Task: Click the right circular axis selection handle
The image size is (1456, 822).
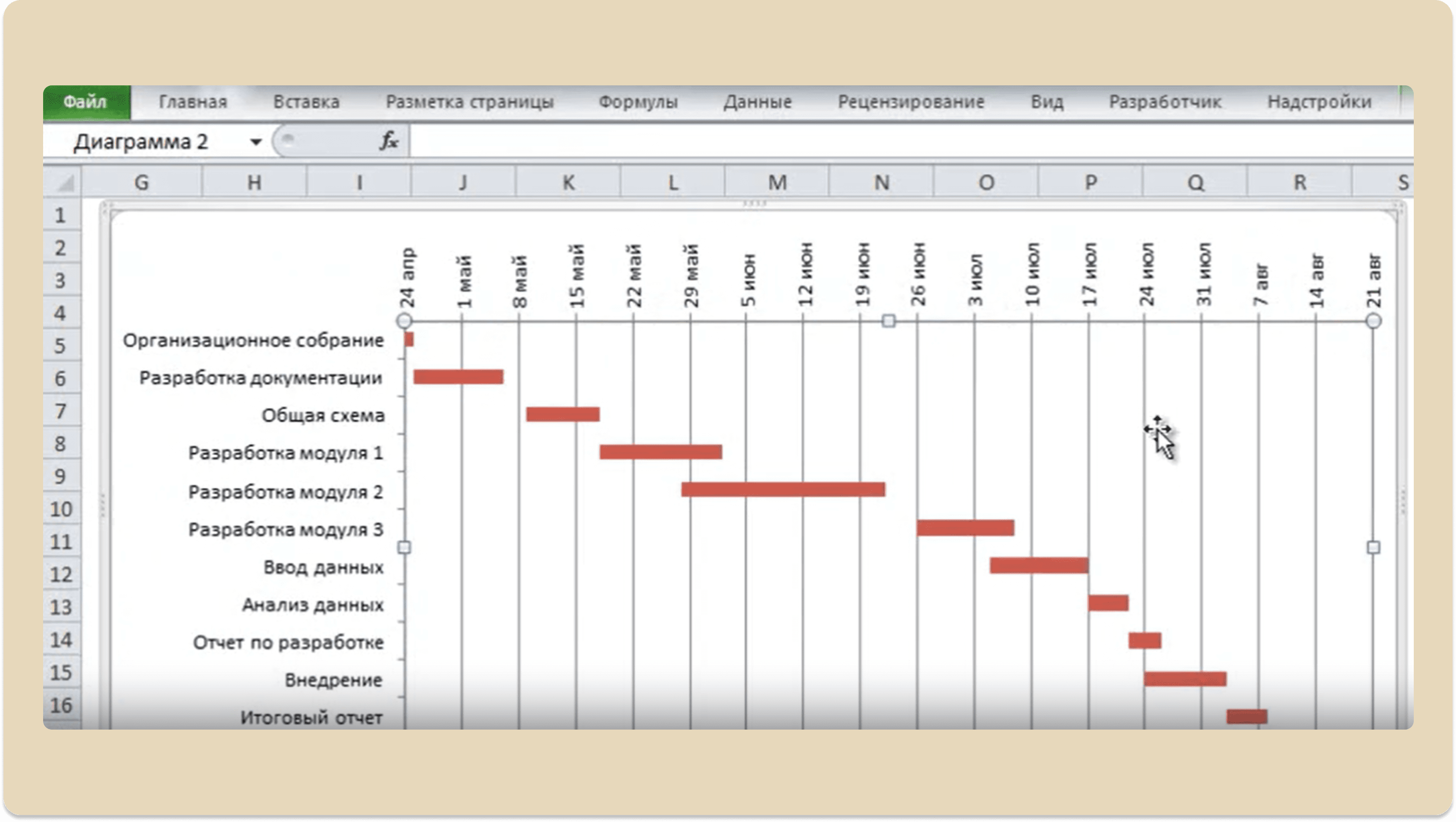Action: point(1373,320)
